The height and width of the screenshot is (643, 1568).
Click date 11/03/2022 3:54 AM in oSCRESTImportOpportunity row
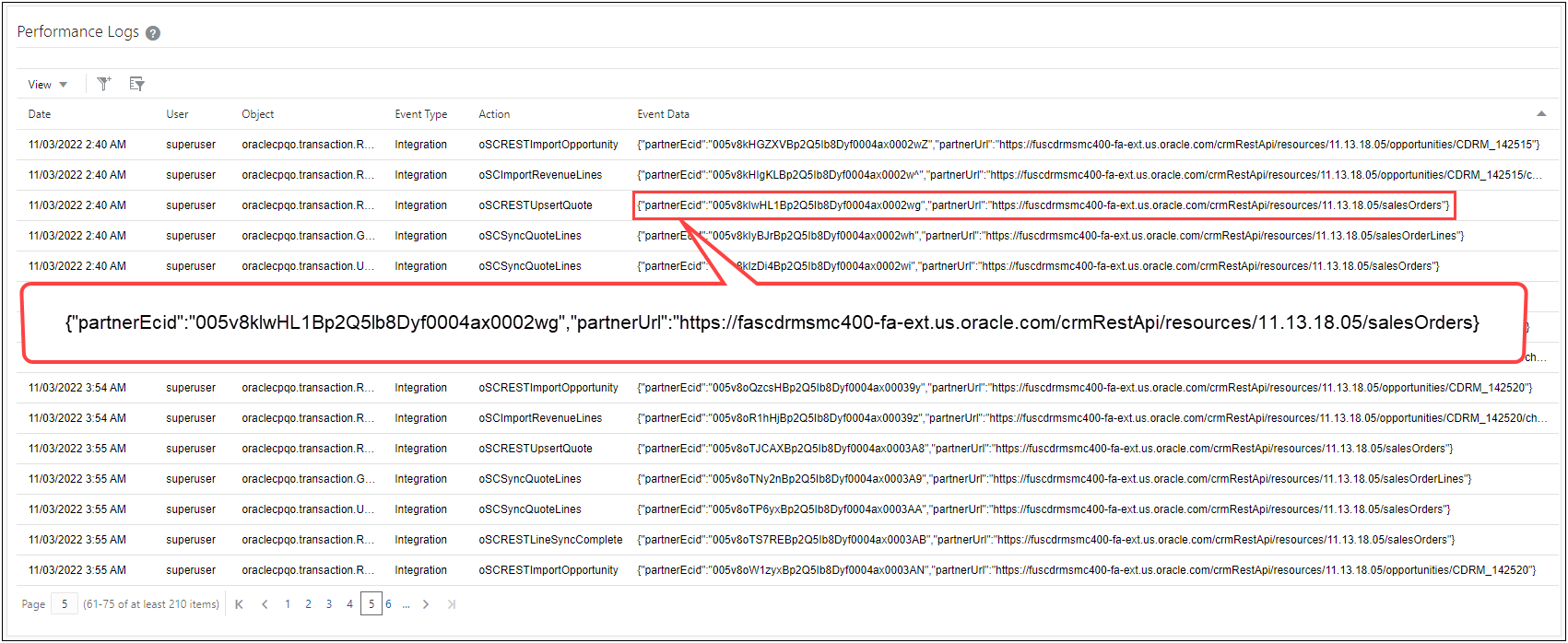click(77, 388)
